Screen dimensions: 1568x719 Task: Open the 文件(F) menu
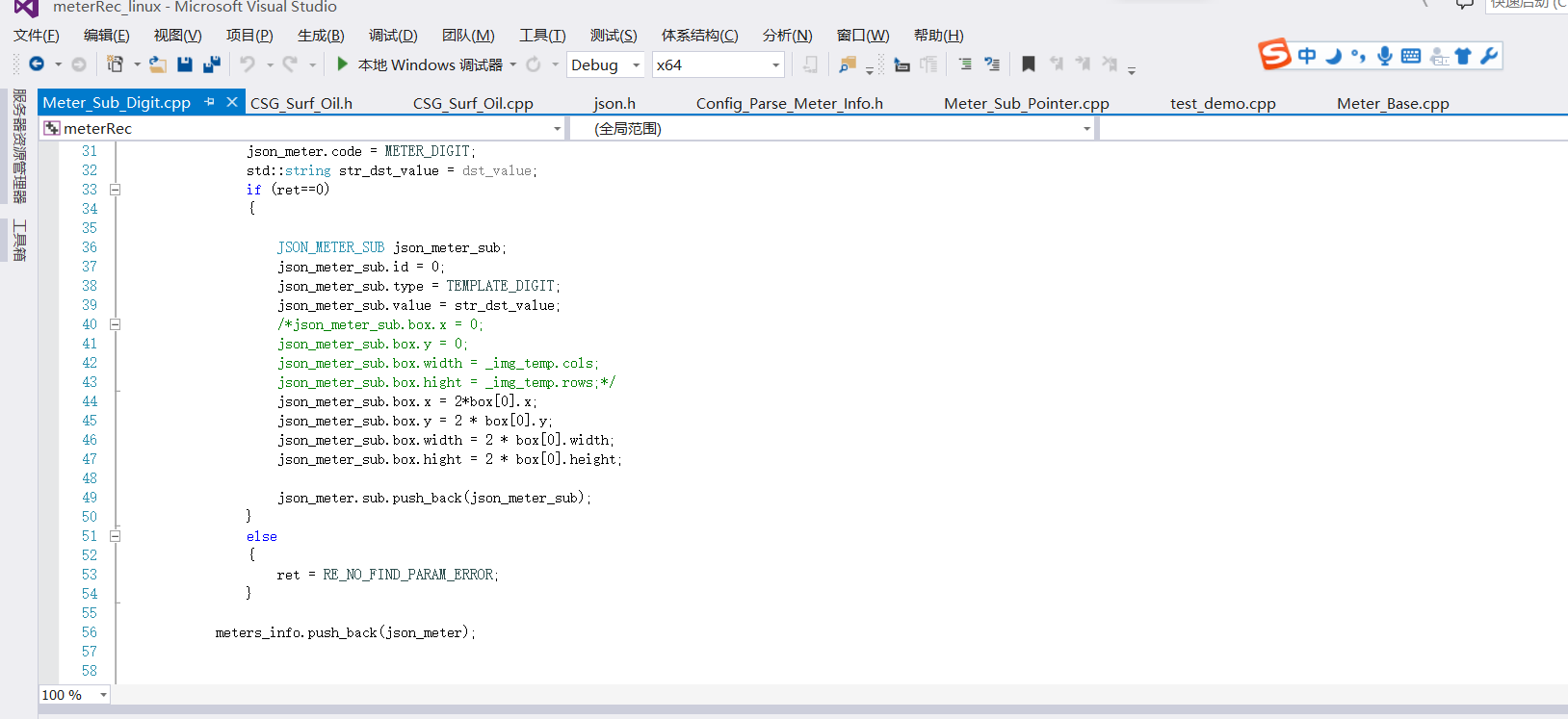(x=37, y=36)
